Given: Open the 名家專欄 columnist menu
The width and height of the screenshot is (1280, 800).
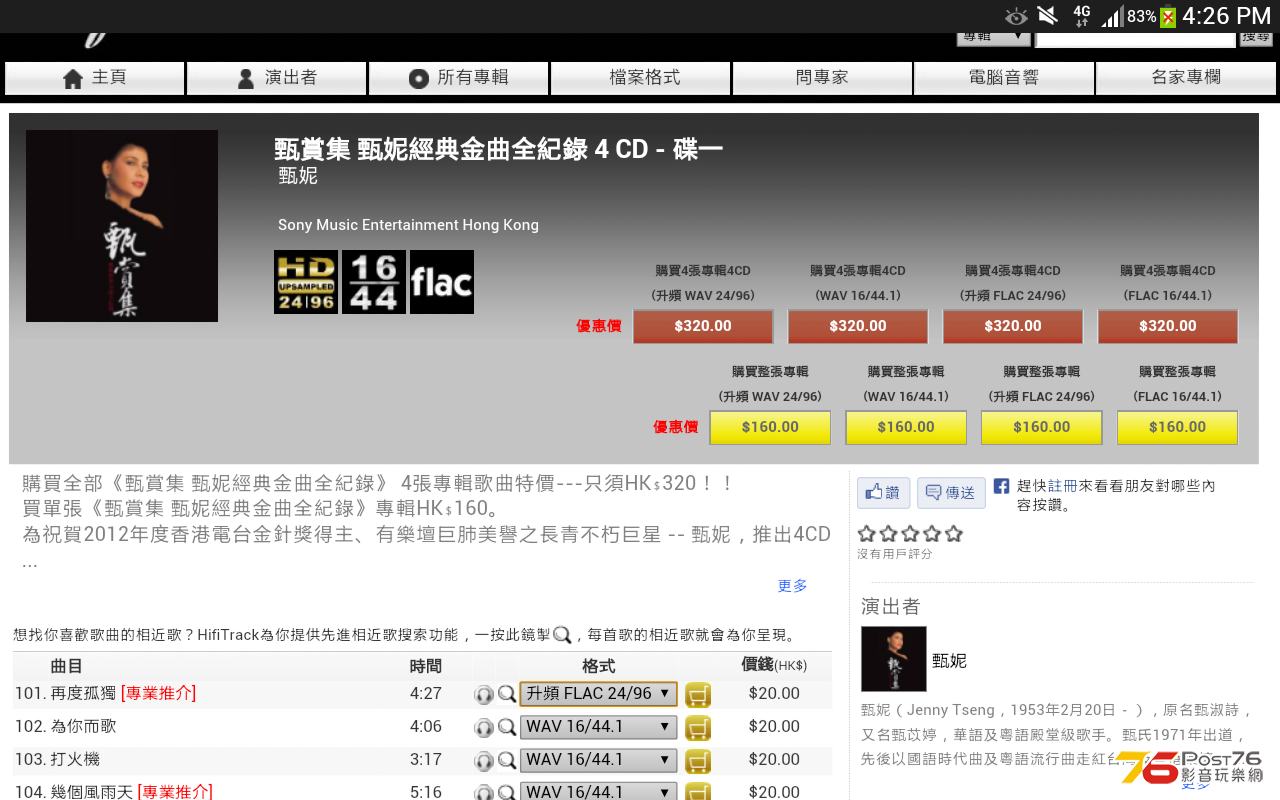Looking at the screenshot, I should coord(1187,78).
